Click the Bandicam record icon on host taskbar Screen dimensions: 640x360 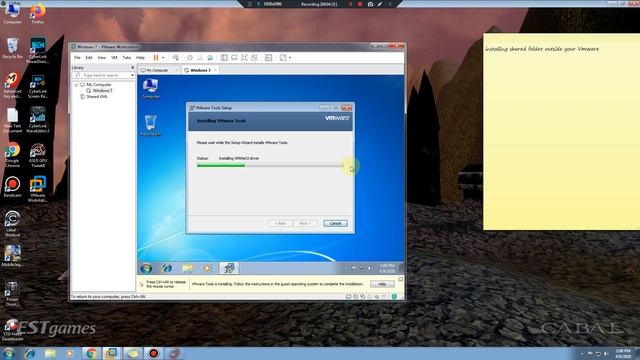pyautogui.click(x=153, y=353)
